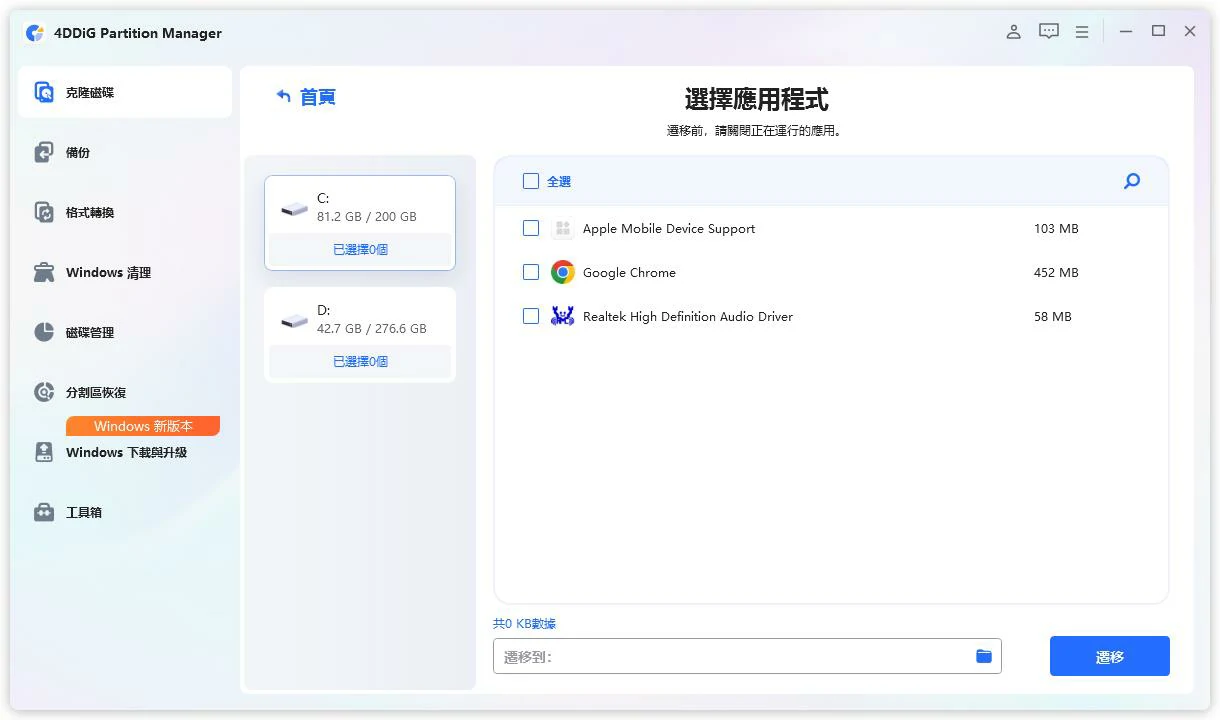Open the feedback message icon
Image resolution: width=1220 pixels, height=720 pixels.
tap(1048, 32)
